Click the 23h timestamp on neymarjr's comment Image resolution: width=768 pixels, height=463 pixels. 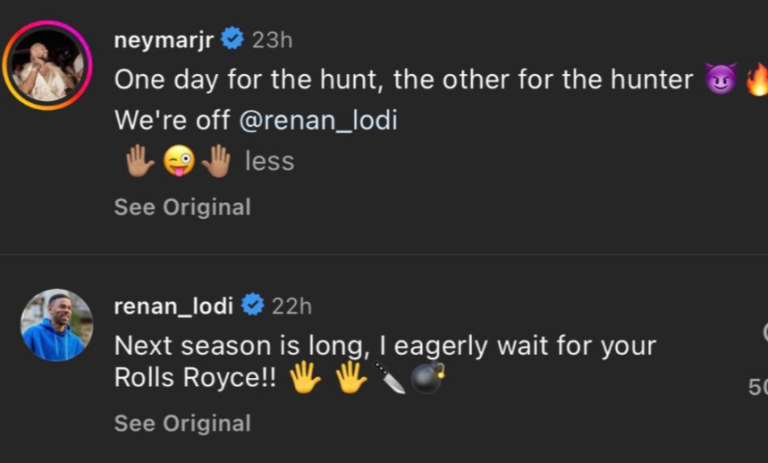point(272,39)
